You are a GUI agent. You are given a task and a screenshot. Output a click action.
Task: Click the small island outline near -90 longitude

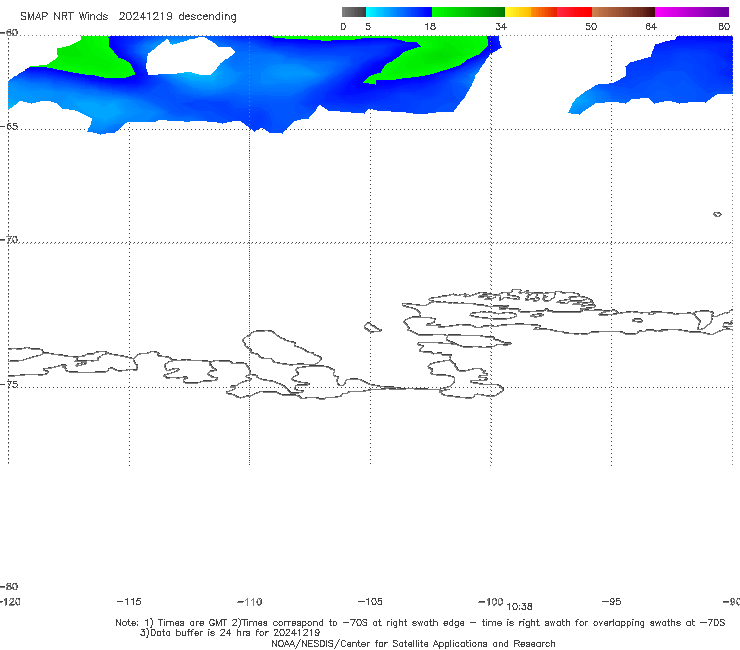pyautogui.click(x=717, y=214)
